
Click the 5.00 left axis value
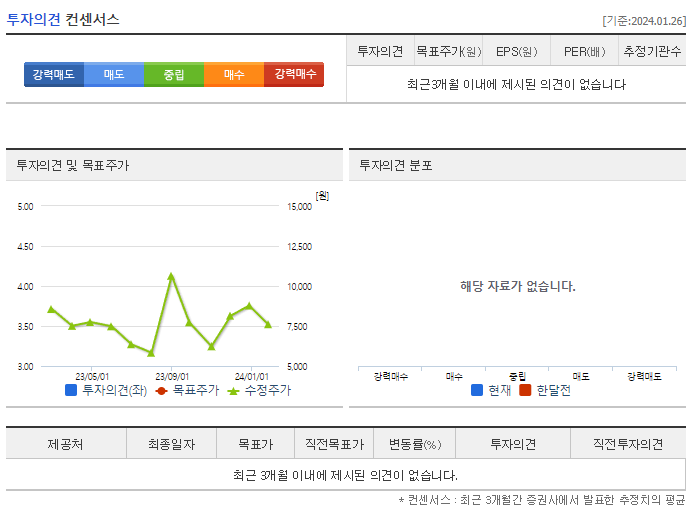coord(25,207)
